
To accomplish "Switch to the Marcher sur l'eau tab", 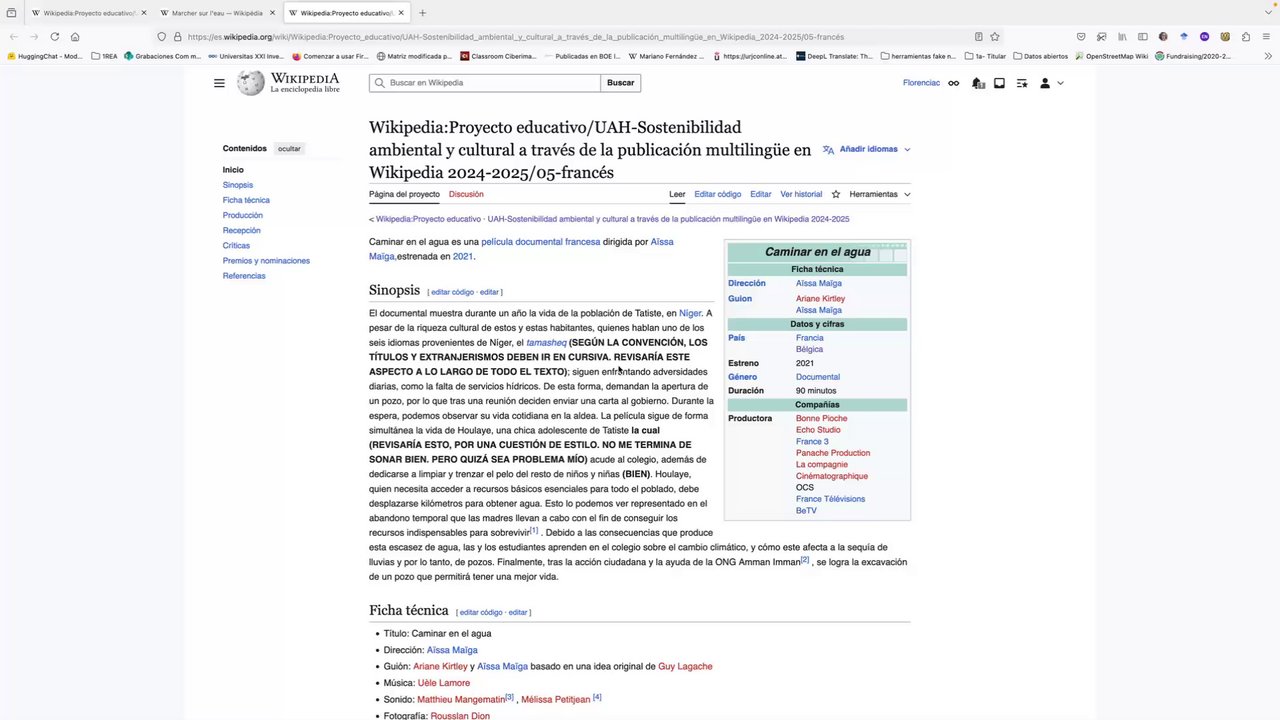I will pos(217,13).
